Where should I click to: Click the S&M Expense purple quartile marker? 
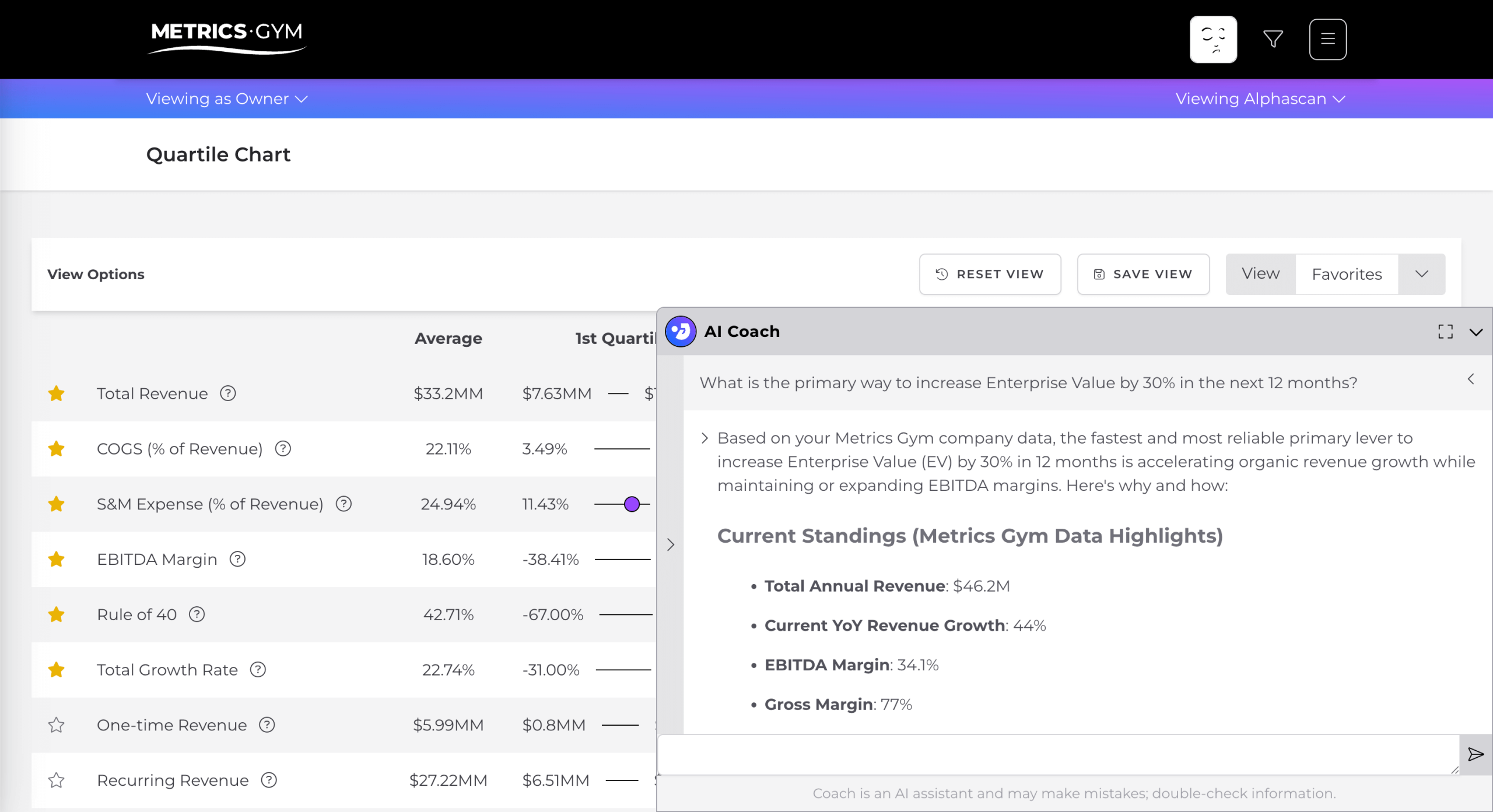632,504
